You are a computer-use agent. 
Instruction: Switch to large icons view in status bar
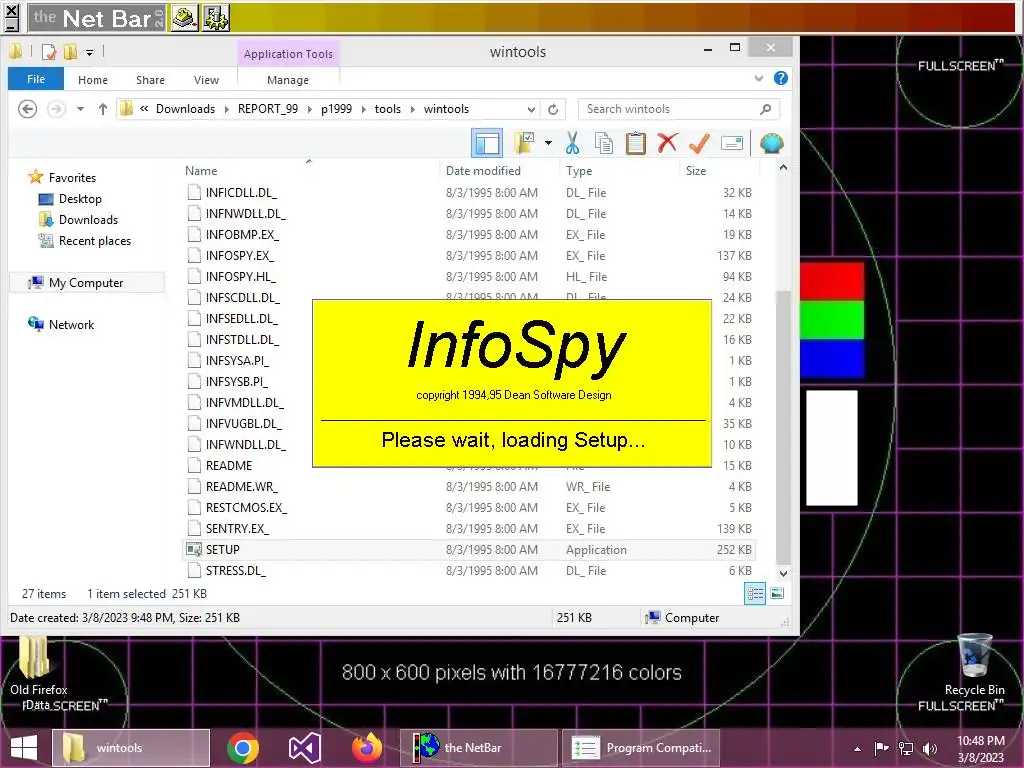pos(777,594)
